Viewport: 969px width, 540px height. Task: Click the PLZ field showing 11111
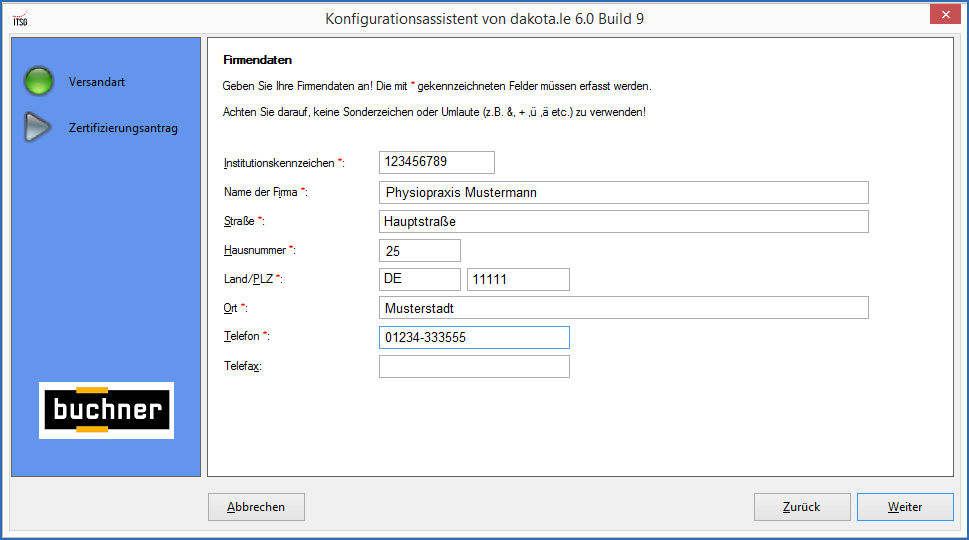point(518,279)
